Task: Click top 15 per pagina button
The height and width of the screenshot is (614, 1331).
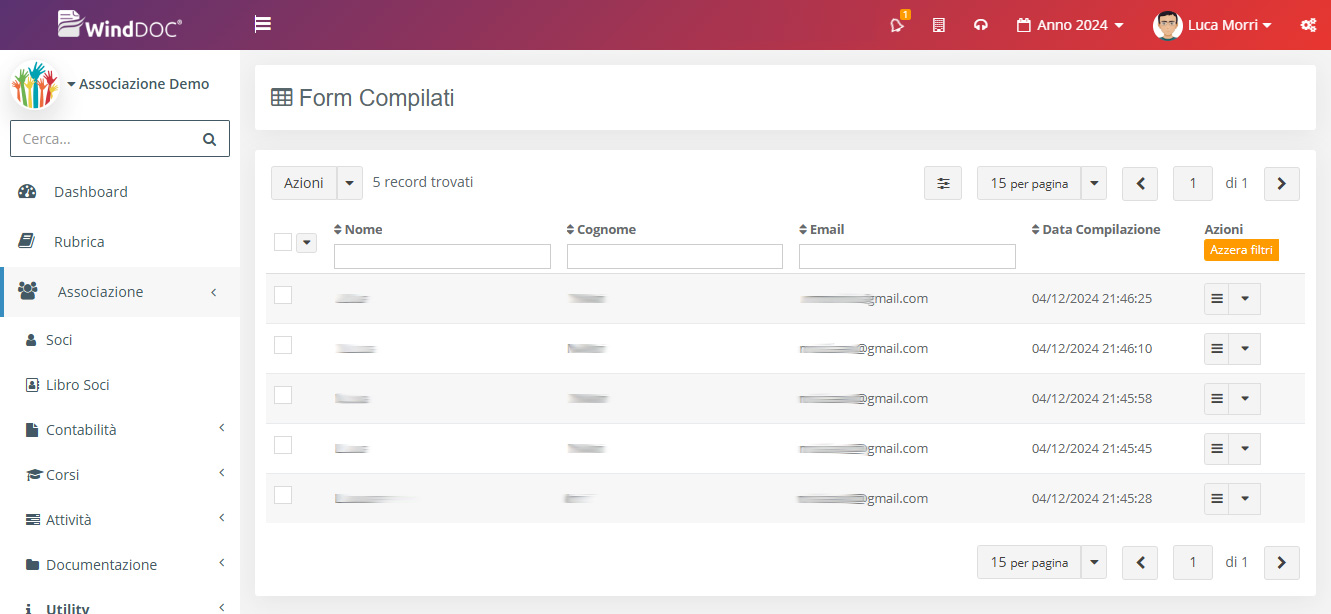Action: [1029, 183]
